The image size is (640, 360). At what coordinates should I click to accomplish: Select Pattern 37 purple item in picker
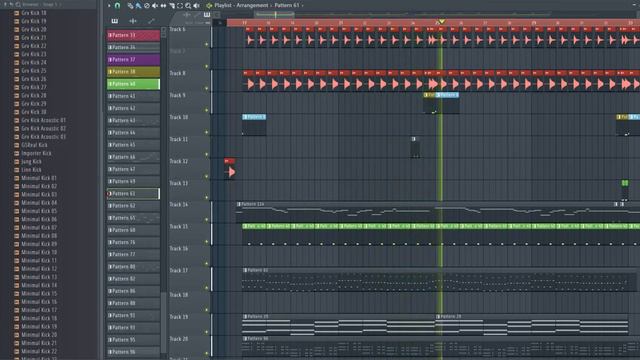133,60
